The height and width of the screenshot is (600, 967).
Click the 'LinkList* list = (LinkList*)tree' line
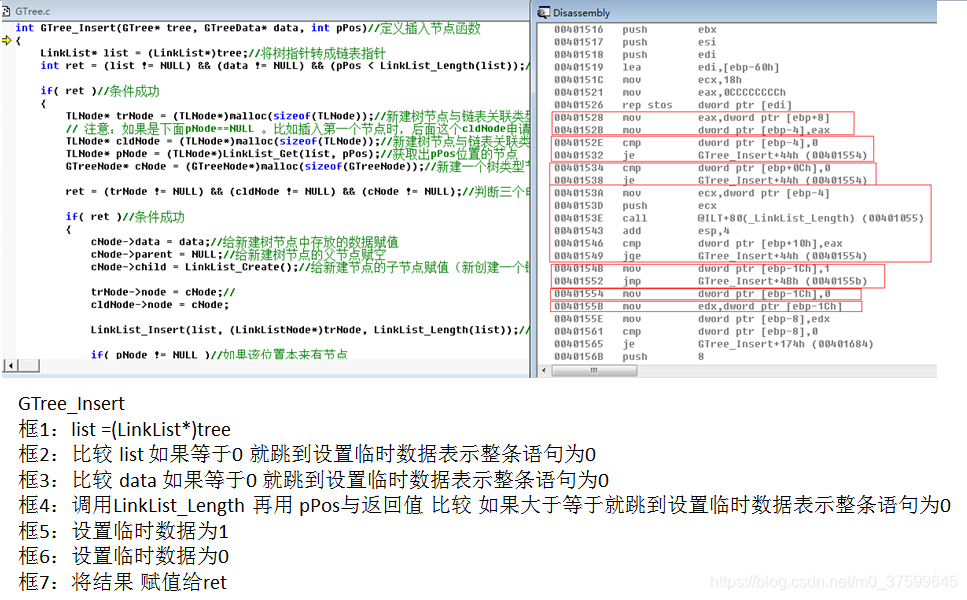pos(213,53)
